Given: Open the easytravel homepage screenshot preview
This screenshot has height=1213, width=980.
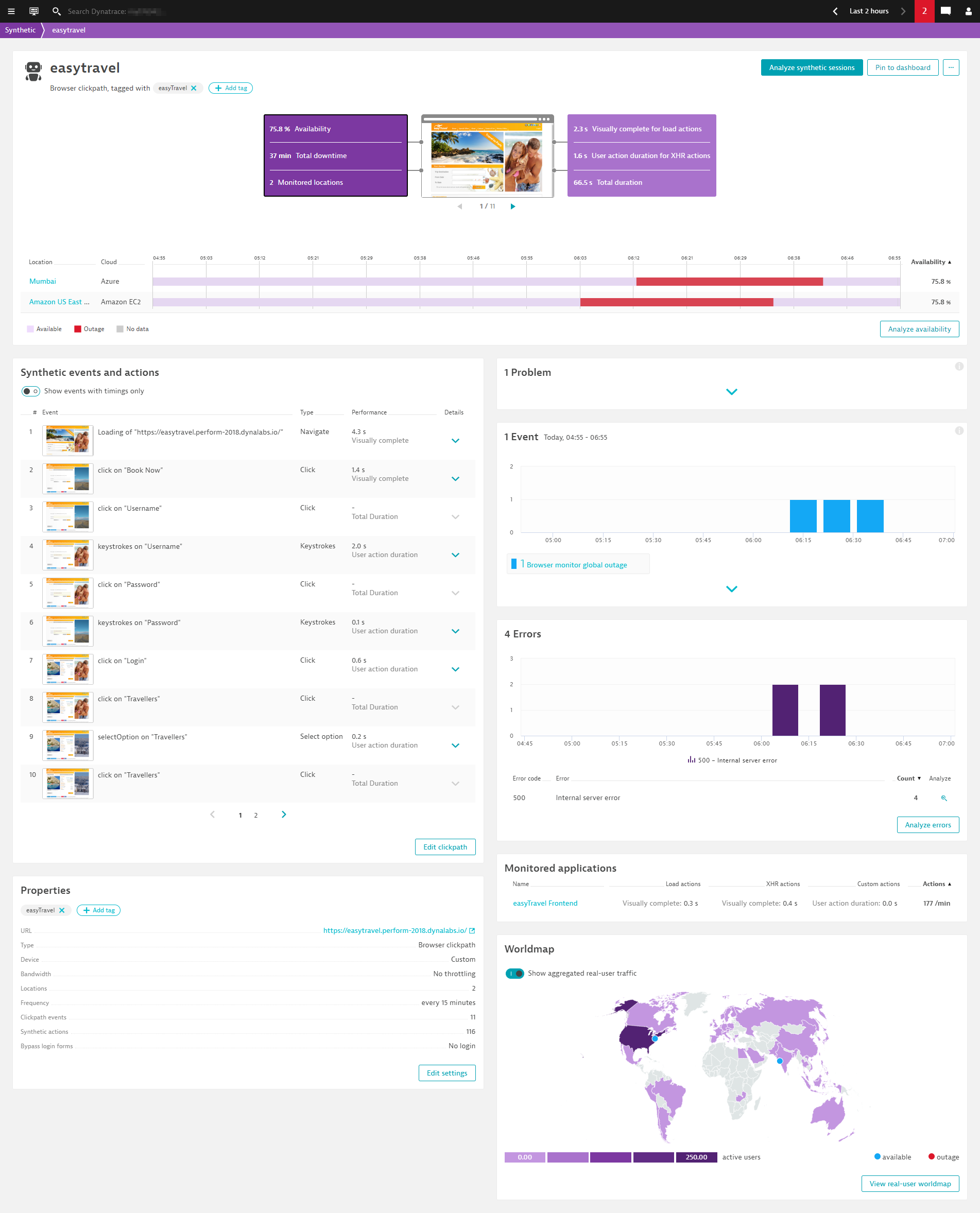Looking at the screenshot, I should pyautogui.click(x=487, y=157).
